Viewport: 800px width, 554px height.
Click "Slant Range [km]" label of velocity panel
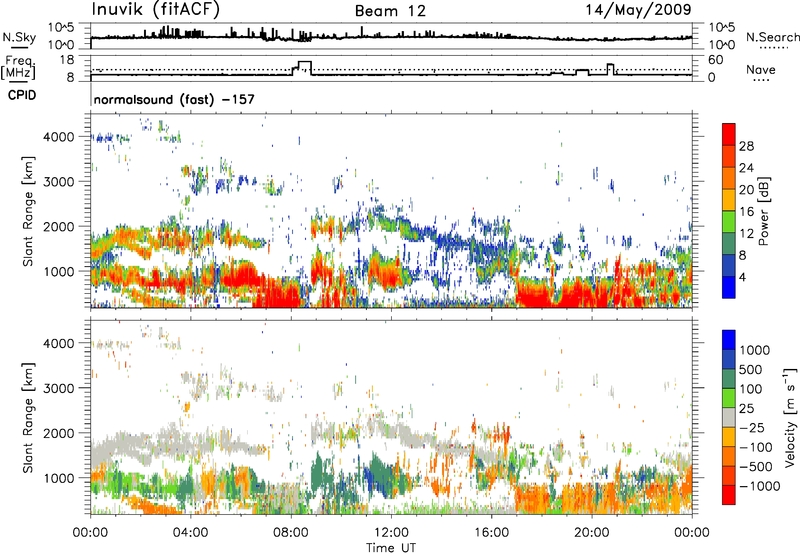pos(28,418)
